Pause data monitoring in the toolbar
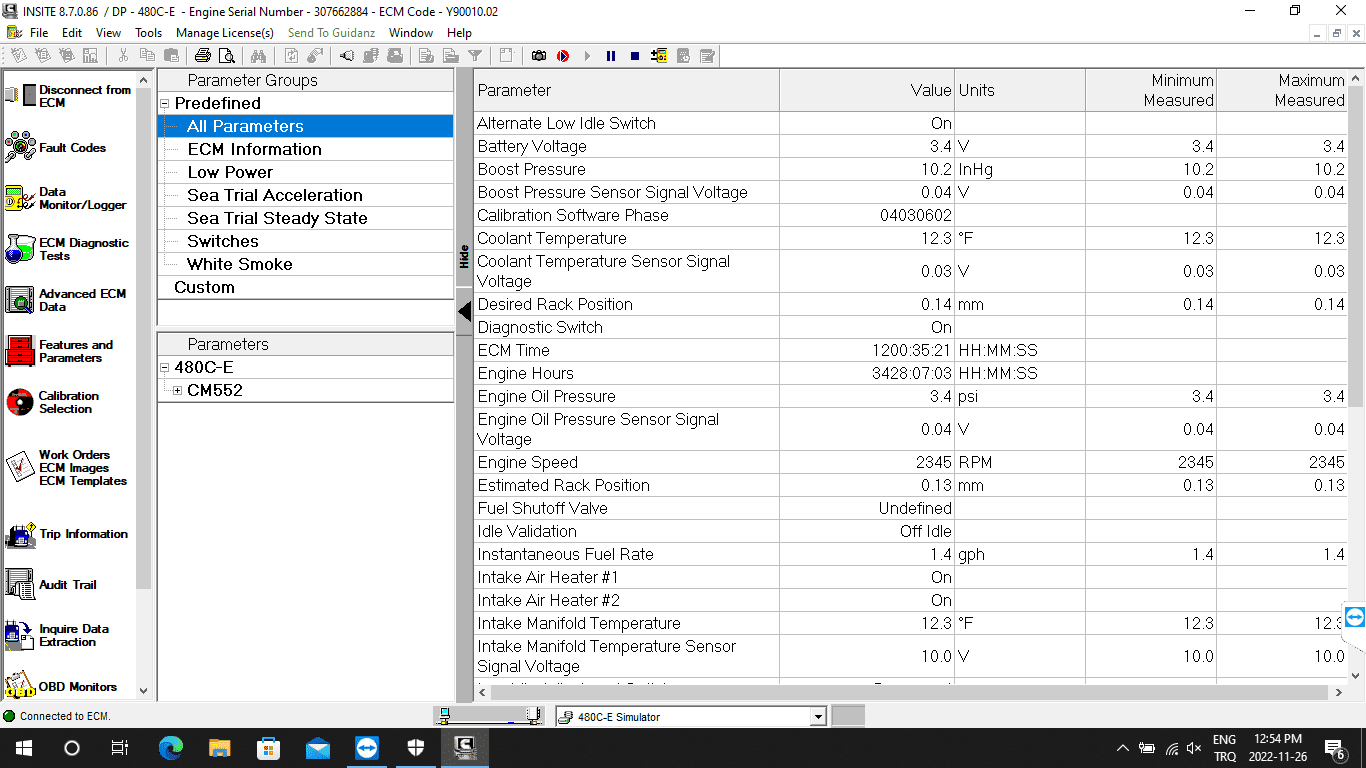 pos(611,56)
